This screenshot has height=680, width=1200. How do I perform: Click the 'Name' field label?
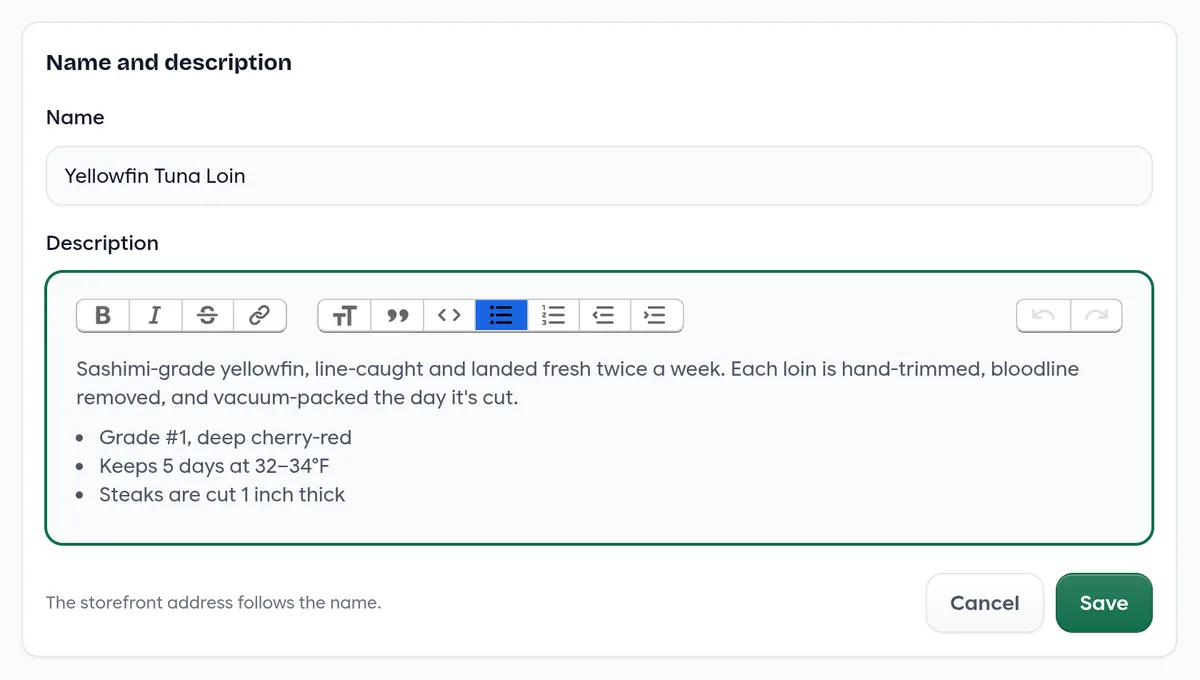point(75,117)
